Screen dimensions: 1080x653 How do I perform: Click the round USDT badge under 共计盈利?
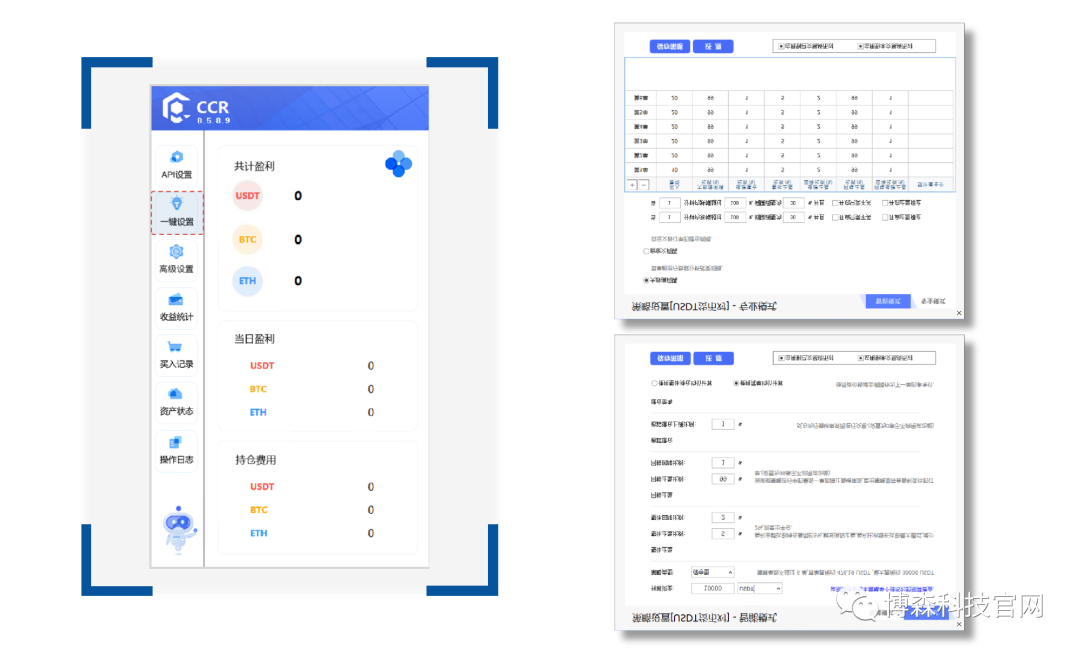(247, 196)
